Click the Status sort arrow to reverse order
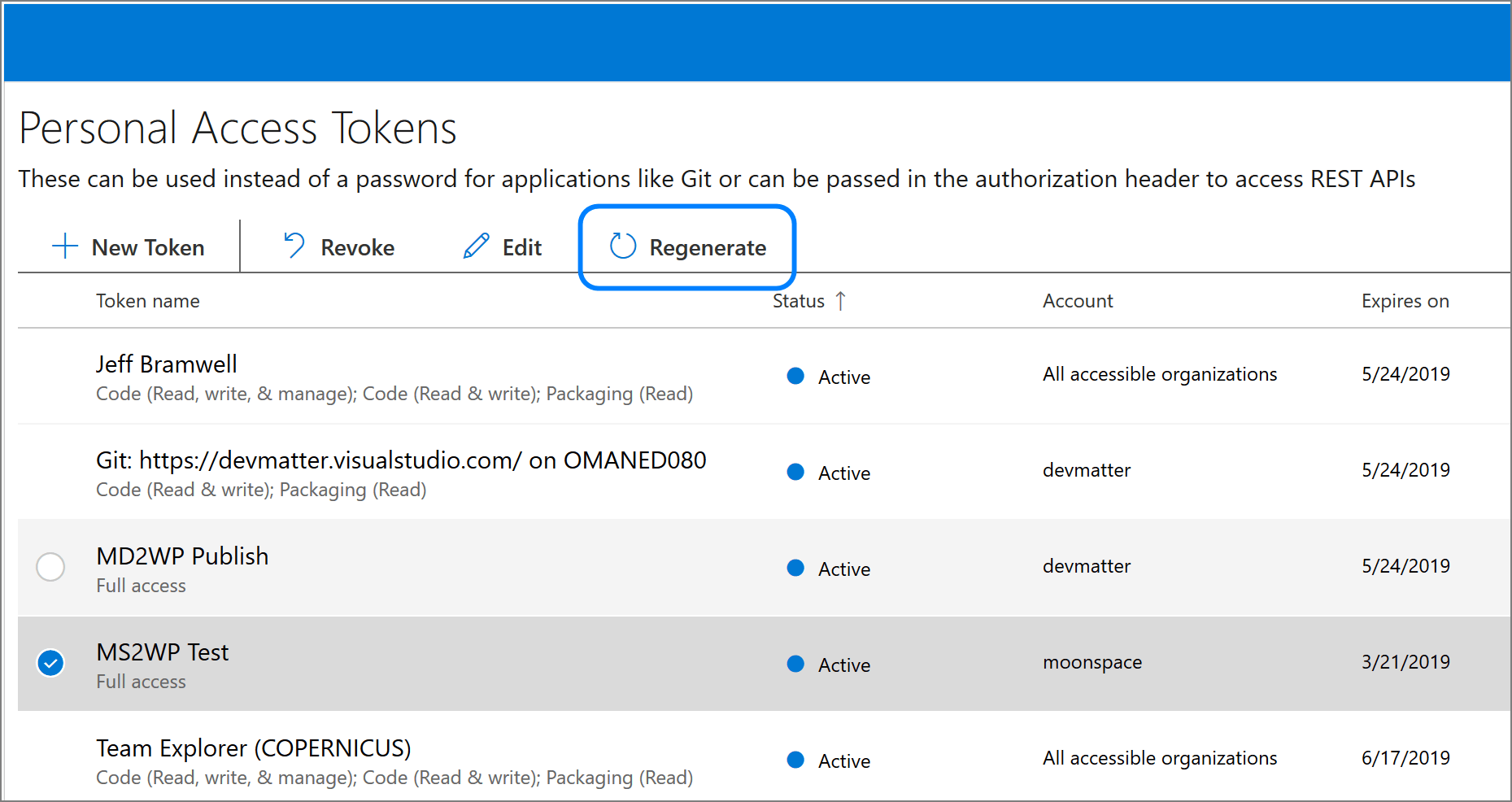1512x802 pixels. [x=842, y=300]
